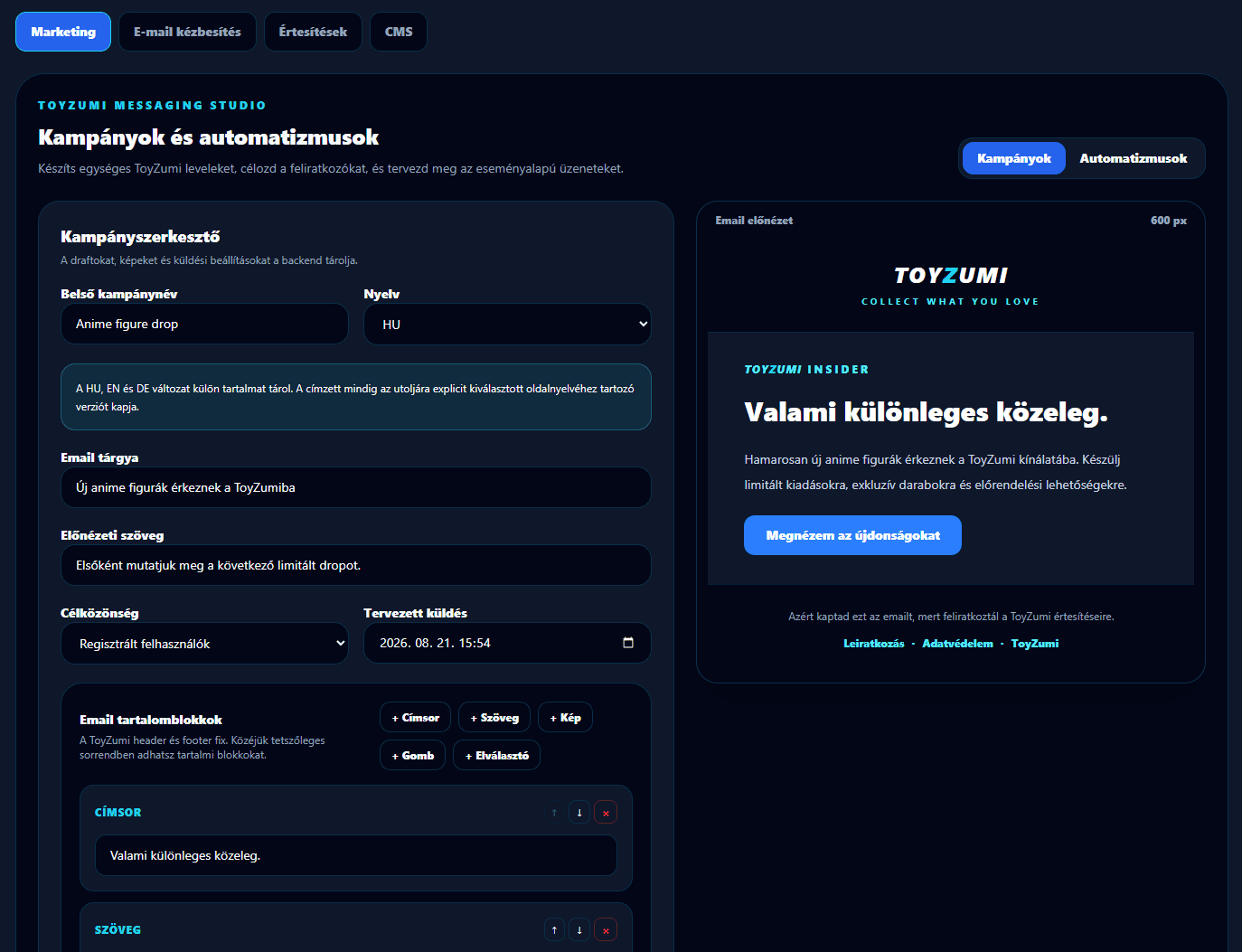The image size is (1242, 952).
Task: Switch to the Marketing tab
Action: [63, 32]
